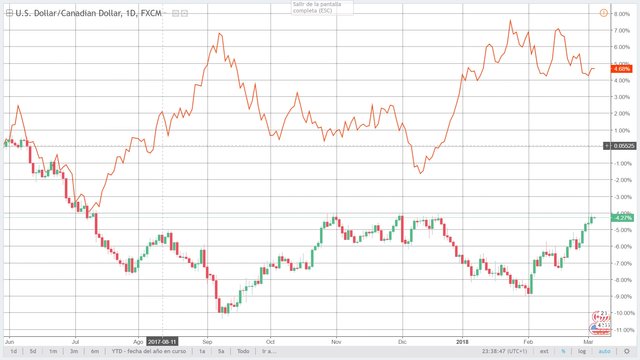This screenshot has height=360, width=640.
Task: Click the 0.00% dashed baseline value label 0.05525
Action: coord(624,146)
